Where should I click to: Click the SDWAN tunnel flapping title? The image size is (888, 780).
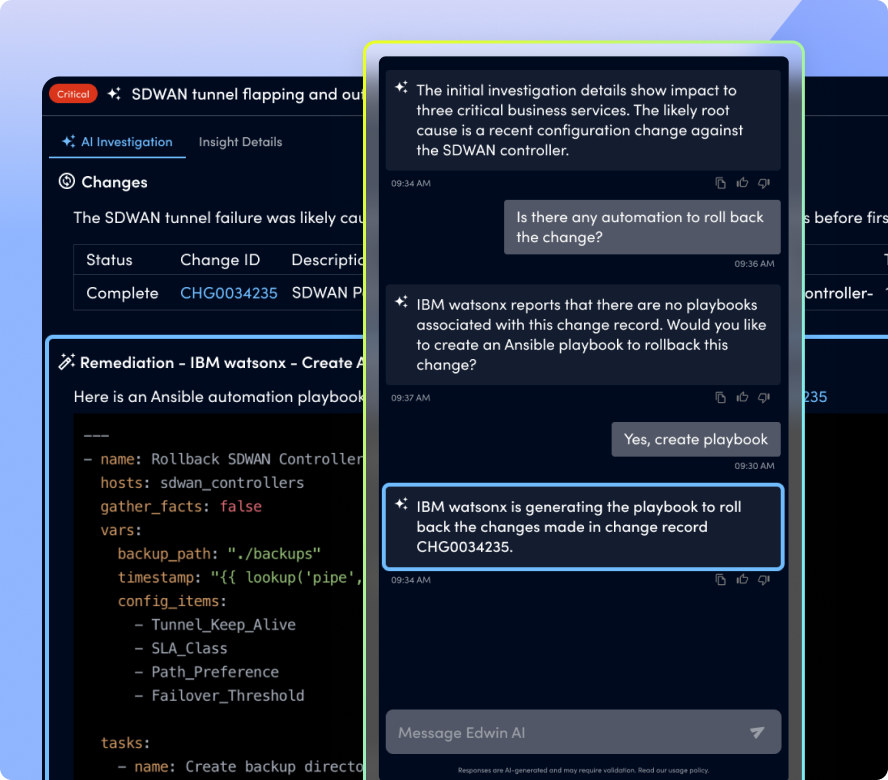247,94
